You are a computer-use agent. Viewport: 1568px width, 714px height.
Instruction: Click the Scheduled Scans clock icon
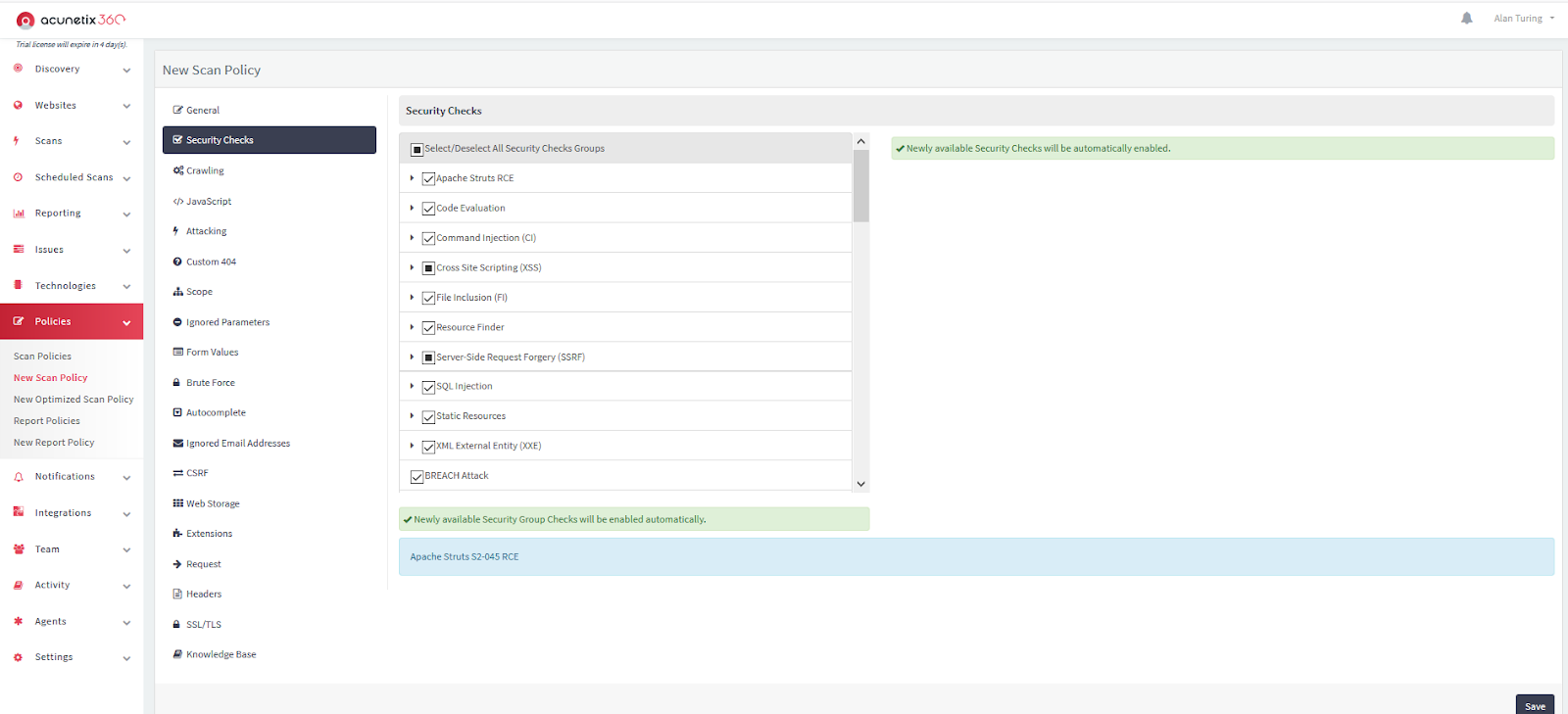[18, 177]
